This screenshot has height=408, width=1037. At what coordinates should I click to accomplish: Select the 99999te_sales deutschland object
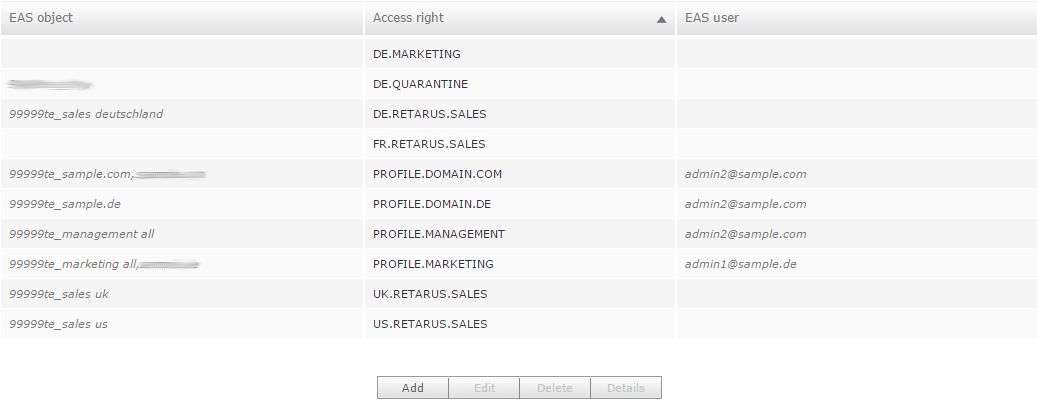86,114
